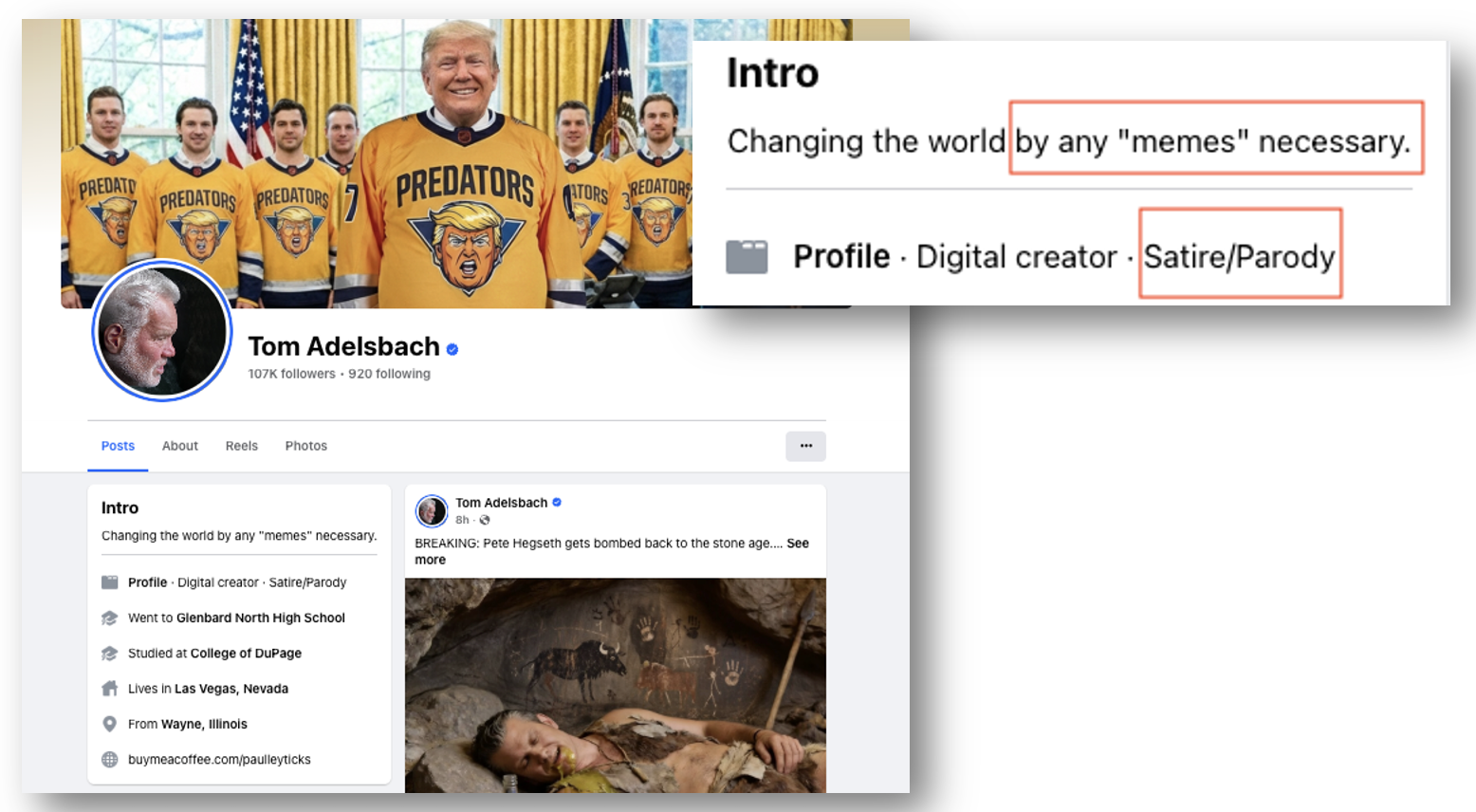The width and height of the screenshot is (1476, 812).
Task: Select the Photos tab
Action: [305, 446]
